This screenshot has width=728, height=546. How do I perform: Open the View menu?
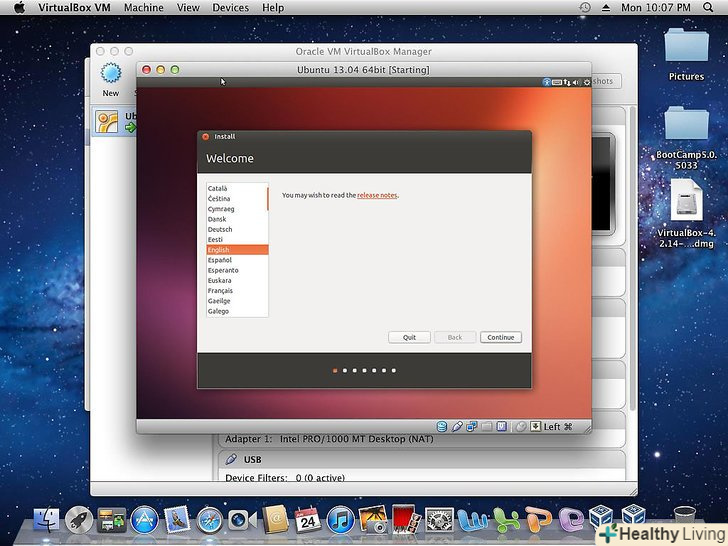coord(188,7)
